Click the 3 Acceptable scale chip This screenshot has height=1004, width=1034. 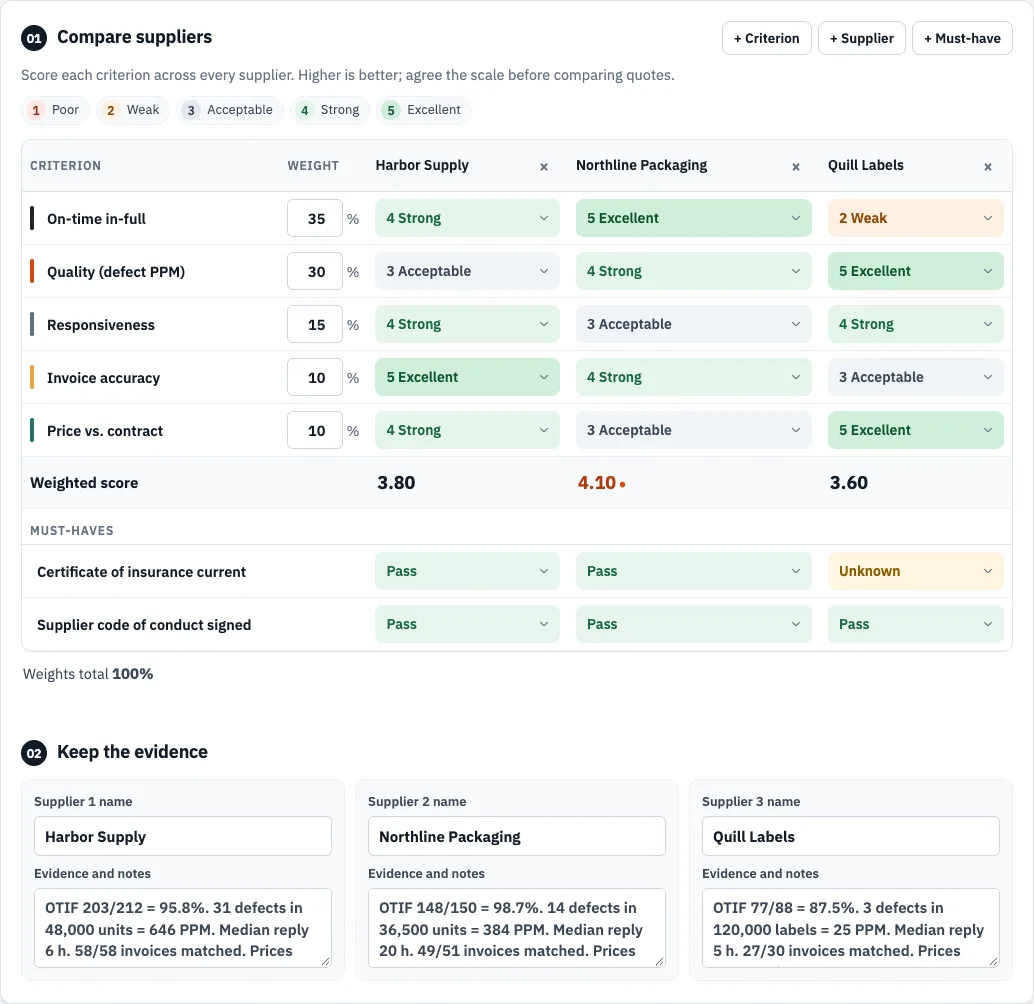click(x=229, y=110)
